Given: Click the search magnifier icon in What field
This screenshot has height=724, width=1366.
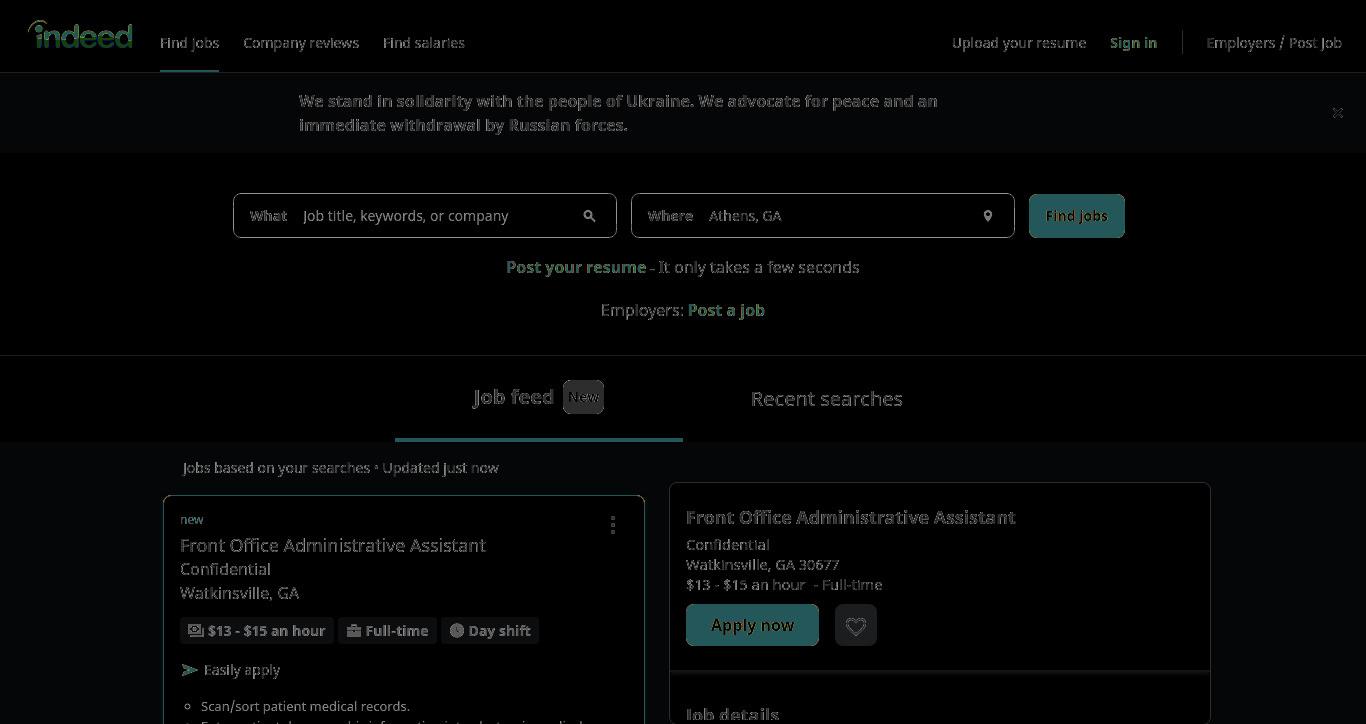Looking at the screenshot, I should click(x=589, y=216).
